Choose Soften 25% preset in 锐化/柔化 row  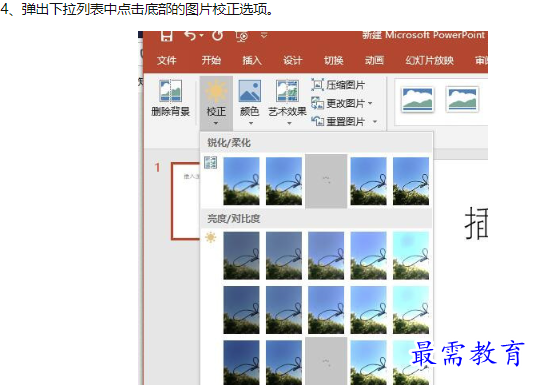[x=284, y=181]
